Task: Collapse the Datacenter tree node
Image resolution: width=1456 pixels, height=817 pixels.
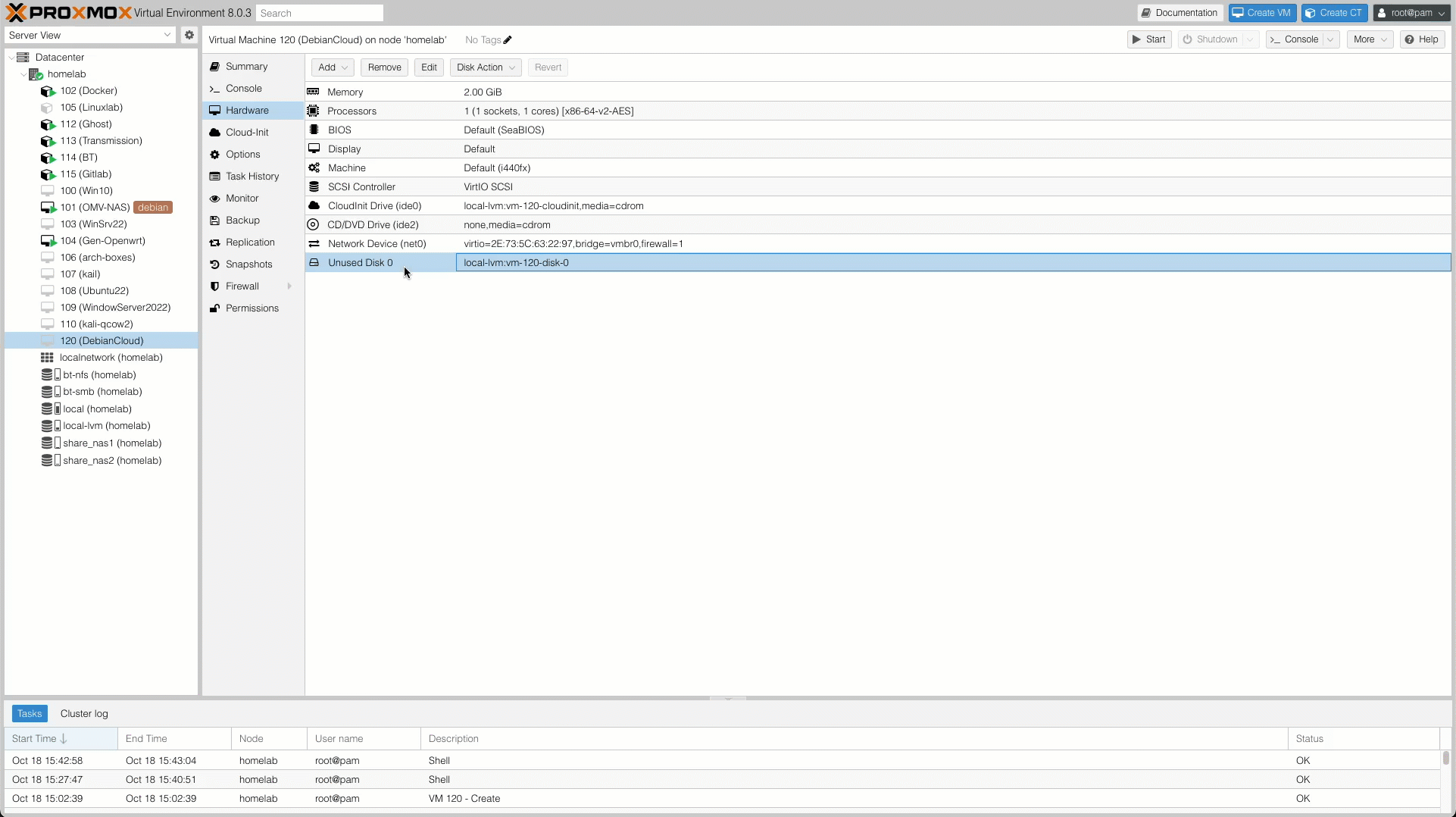Action: click(11, 58)
